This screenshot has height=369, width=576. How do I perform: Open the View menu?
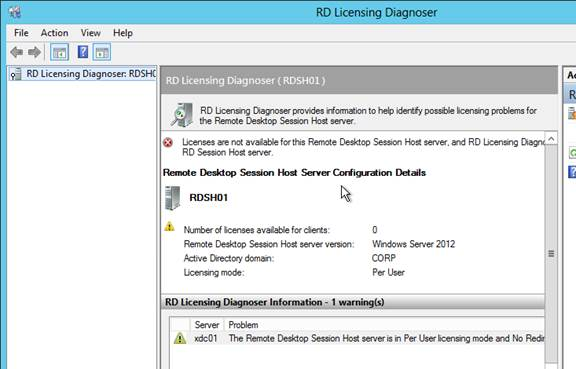tap(90, 33)
